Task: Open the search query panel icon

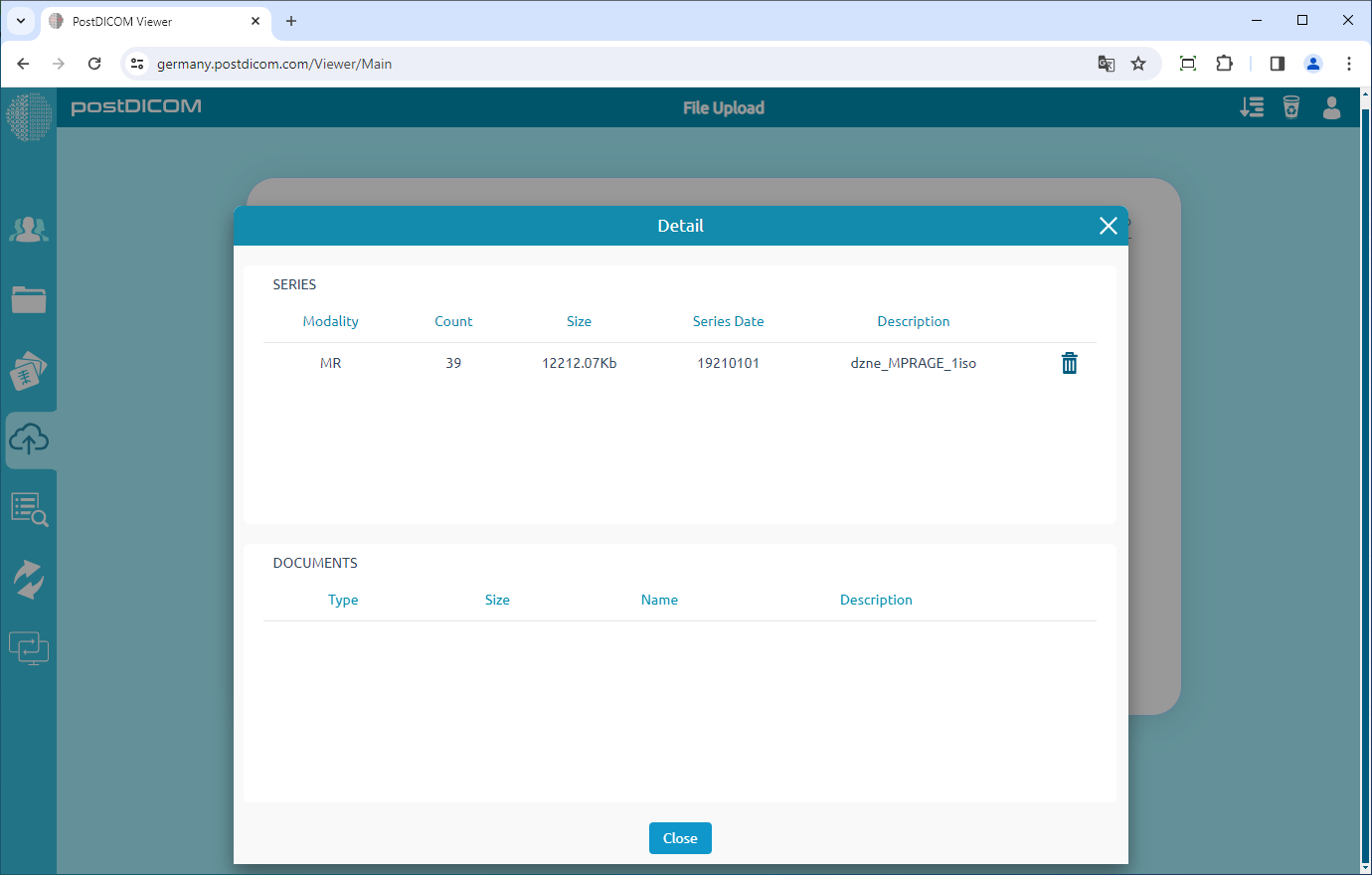Action: [x=29, y=508]
